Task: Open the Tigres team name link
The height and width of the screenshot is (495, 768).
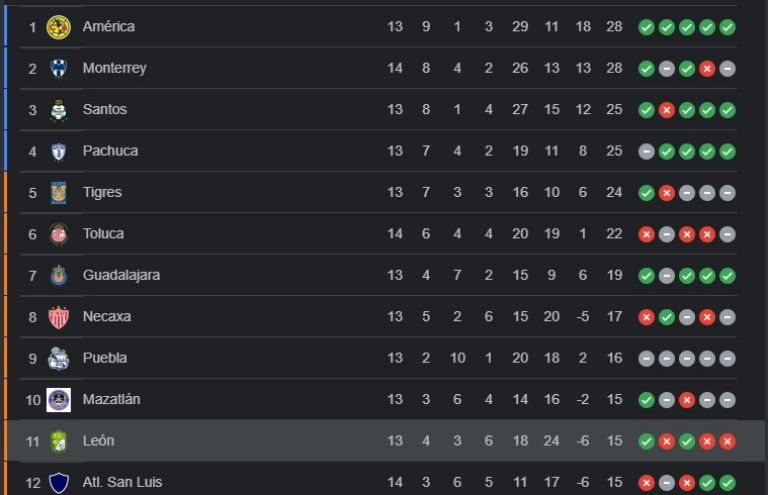Action: point(102,192)
